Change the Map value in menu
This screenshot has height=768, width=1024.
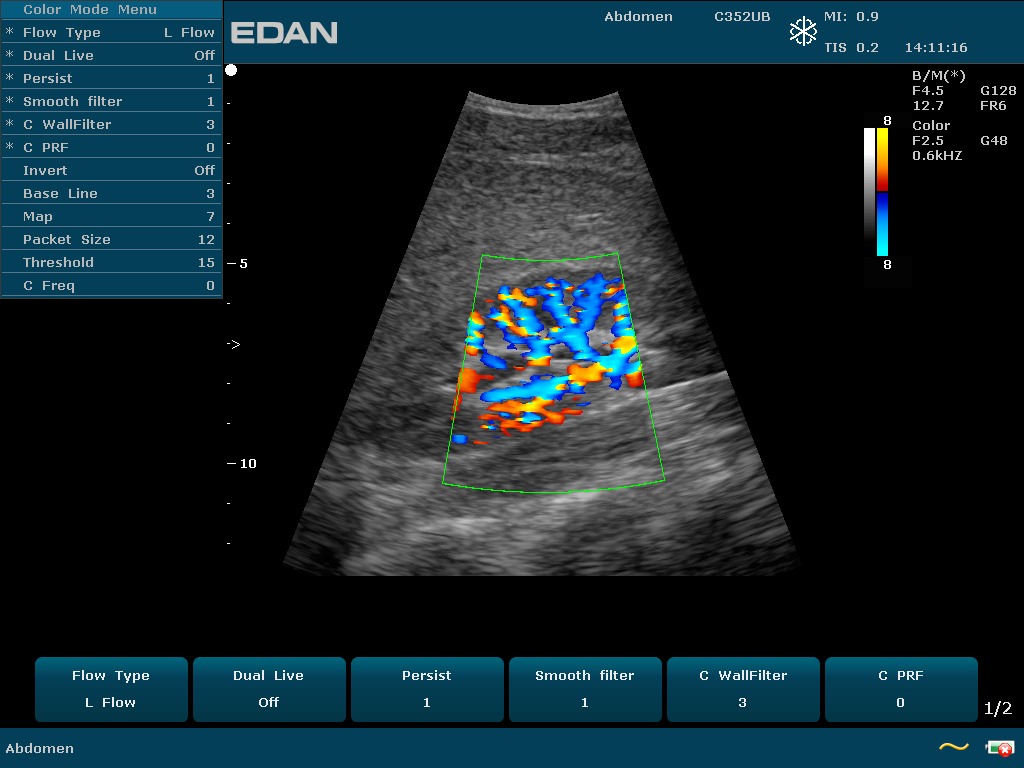click(x=111, y=216)
